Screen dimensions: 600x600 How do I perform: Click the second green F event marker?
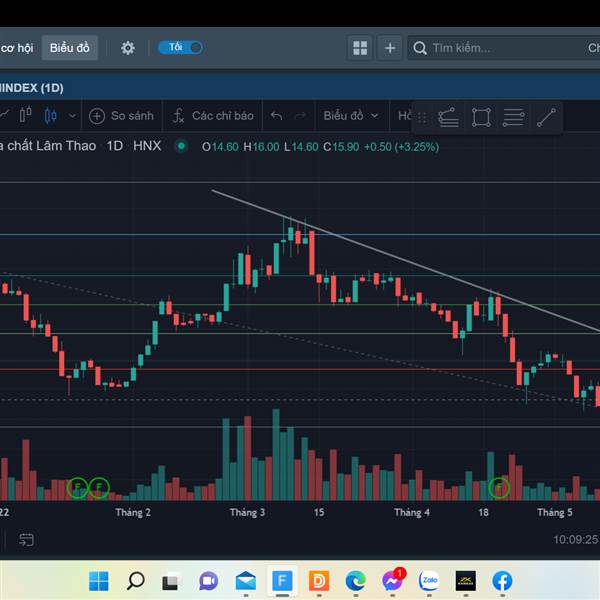point(99,487)
